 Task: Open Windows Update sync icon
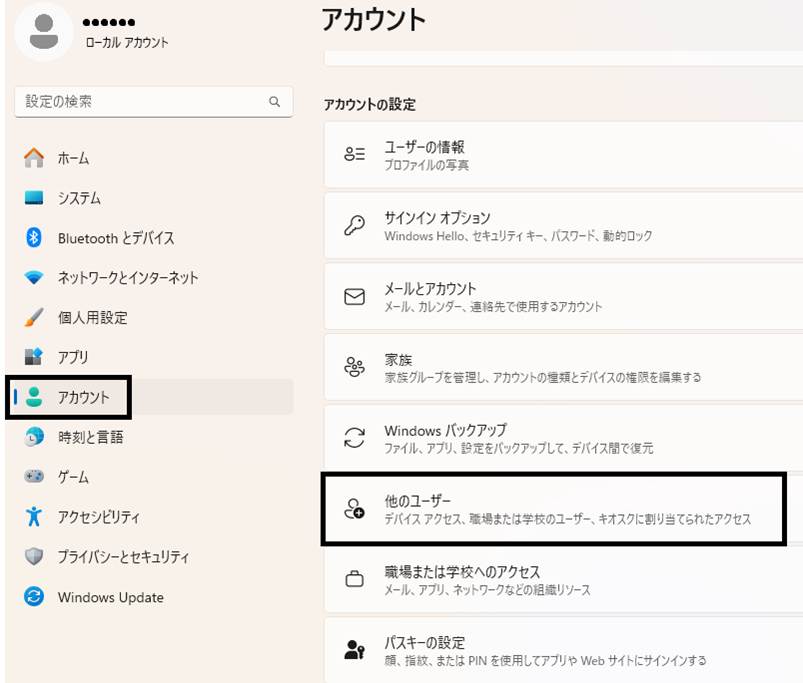(x=34, y=596)
